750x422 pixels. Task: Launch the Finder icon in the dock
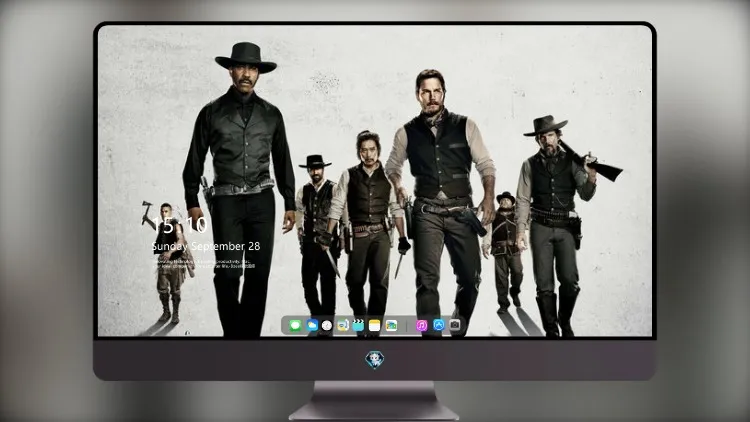pyautogui.click(x=342, y=325)
